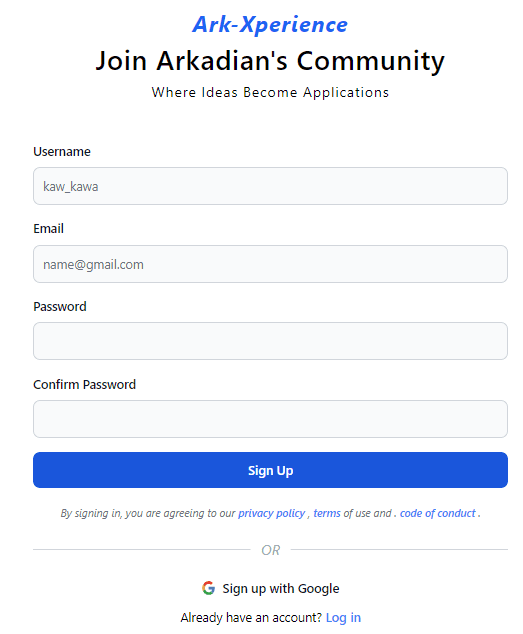Click the Email field label
Screen dimensions: 523x634
49,229
